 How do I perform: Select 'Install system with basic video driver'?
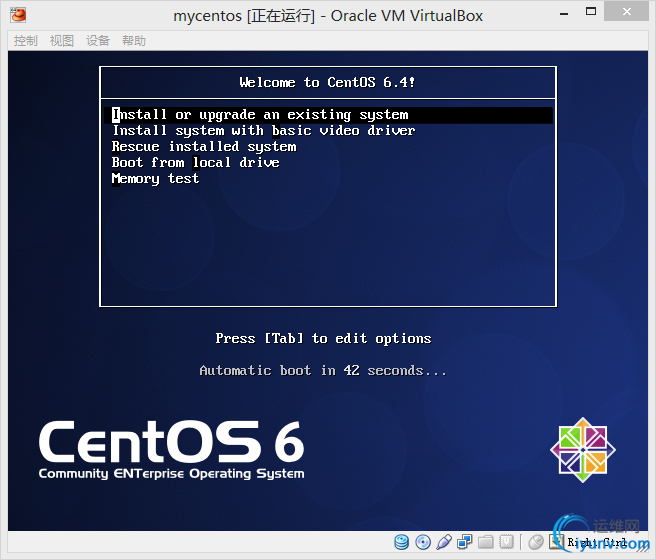click(264, 130)
